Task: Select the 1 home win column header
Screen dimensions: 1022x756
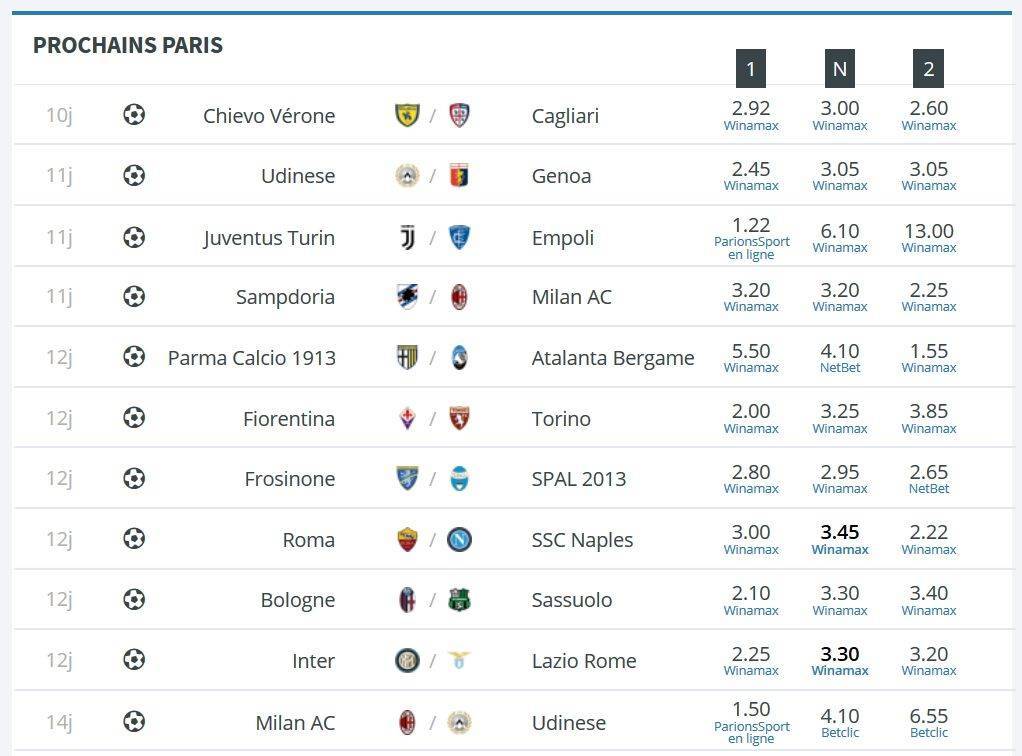Action: click(751, 68)
